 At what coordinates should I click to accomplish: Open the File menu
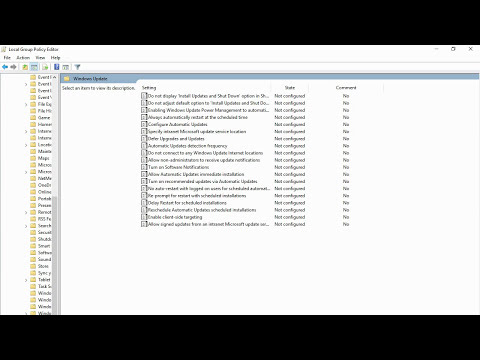7,58
